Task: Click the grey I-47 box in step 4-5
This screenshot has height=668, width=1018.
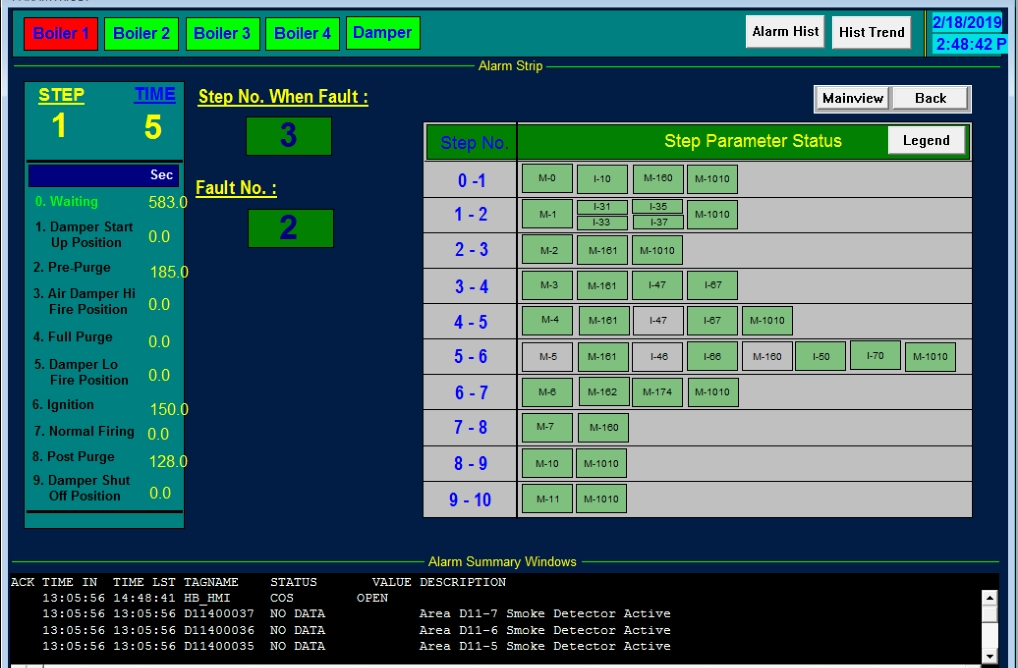Action: click(657, 321)
